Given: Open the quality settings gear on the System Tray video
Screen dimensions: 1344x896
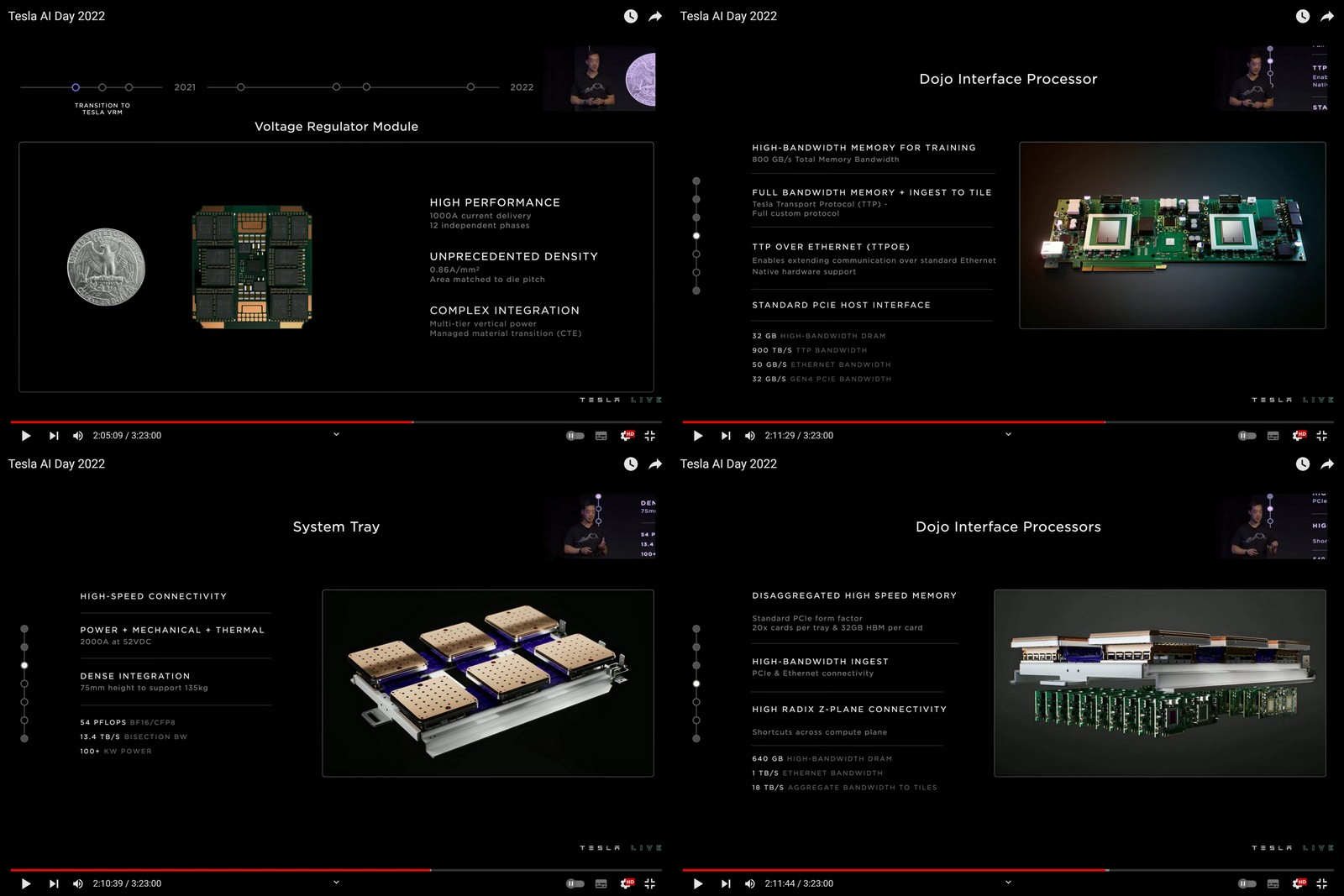Looking at the screenshot, I should [x=627, y=883].
